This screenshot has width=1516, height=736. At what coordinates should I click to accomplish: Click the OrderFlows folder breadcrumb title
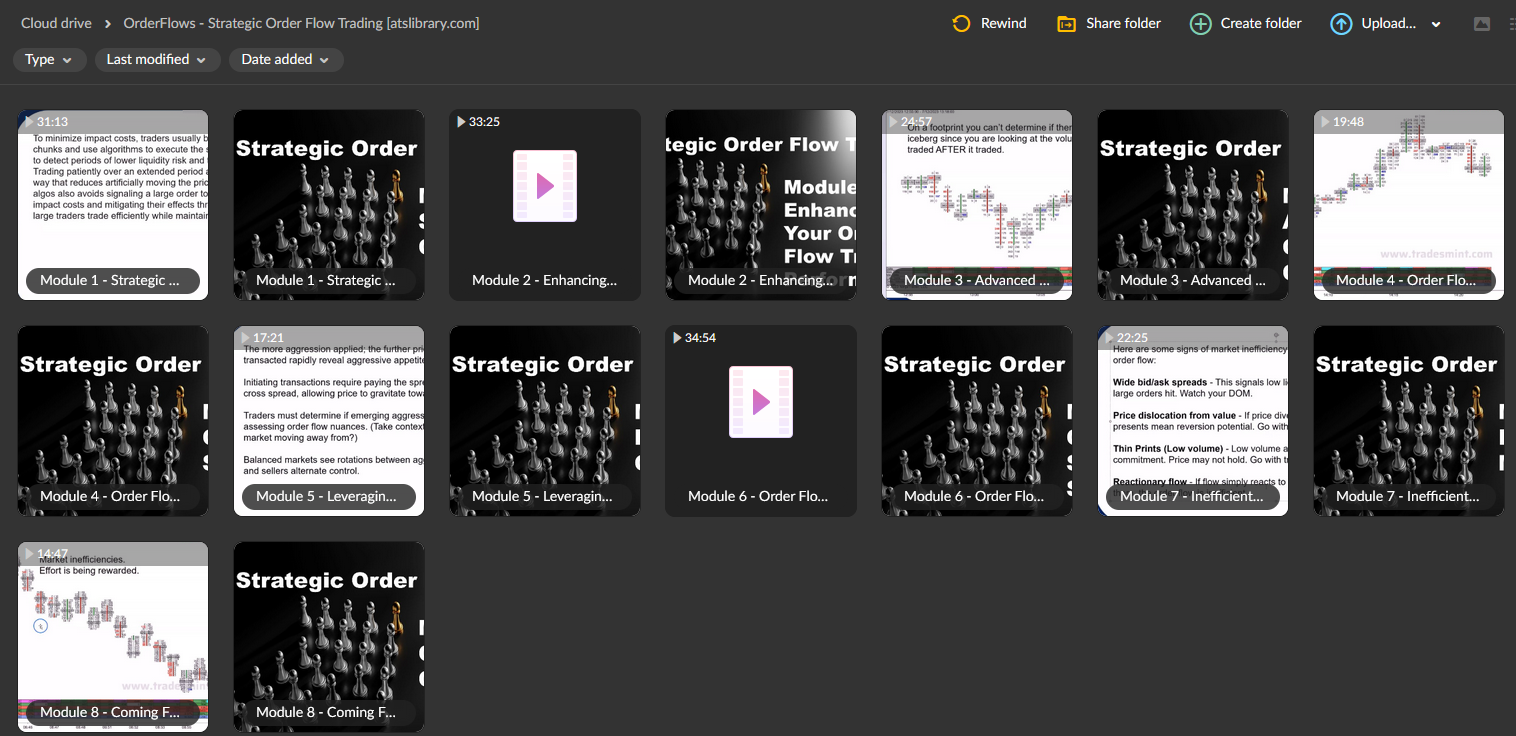pos(300,22)
